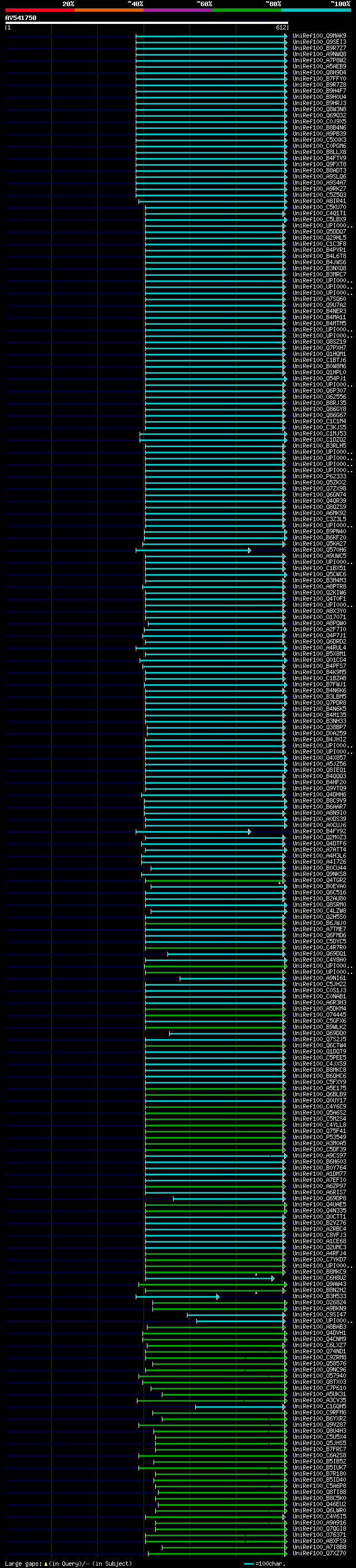Open hit UniRef100_Q4X857

point(319,758)
